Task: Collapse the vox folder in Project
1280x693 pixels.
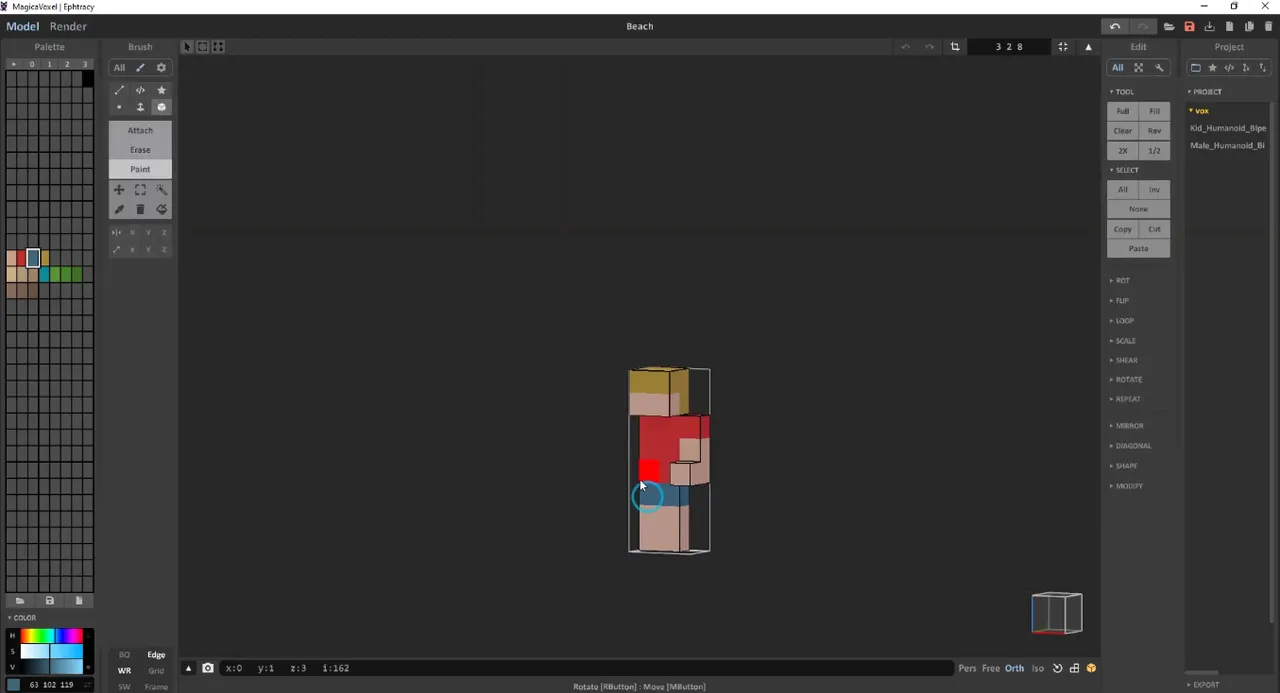Action: [x=1199, y=111]
